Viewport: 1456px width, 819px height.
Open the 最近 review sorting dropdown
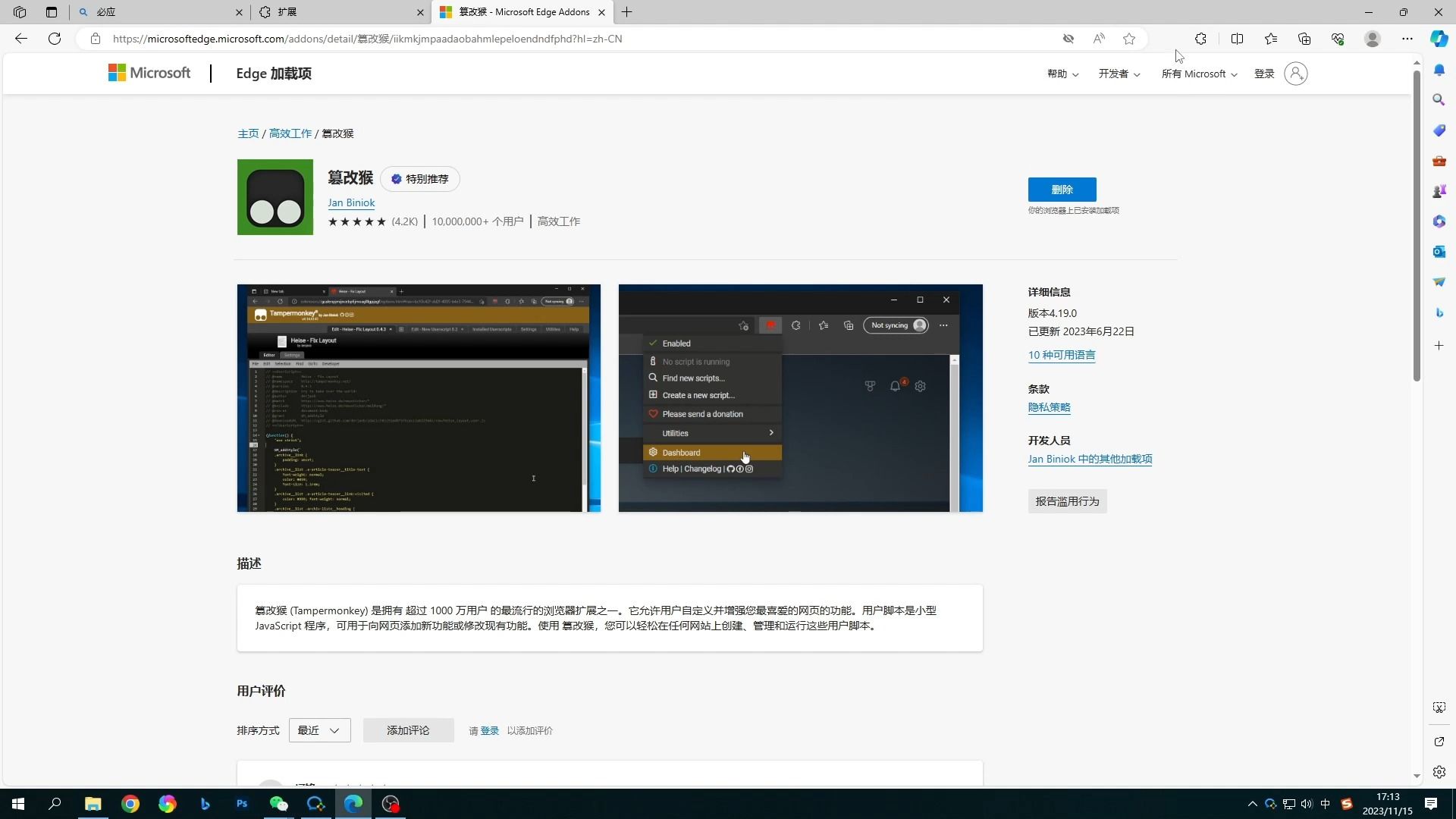(x=319, y=730)
